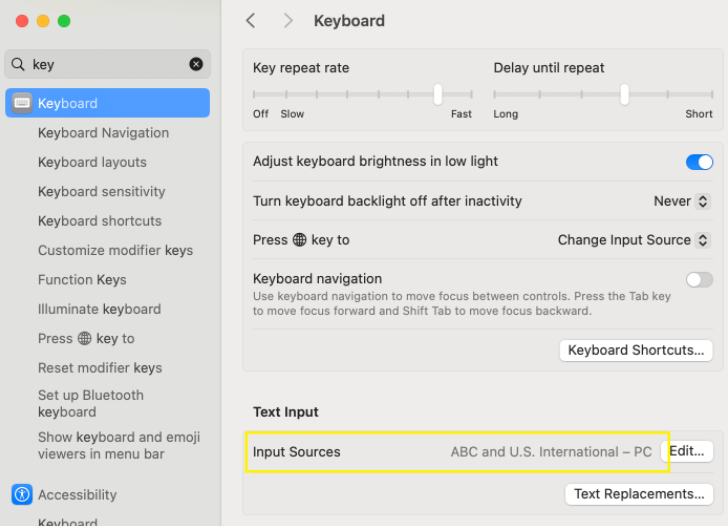Click the red close window button
Screen dimensions: 728x526
[x=22, y=21]
